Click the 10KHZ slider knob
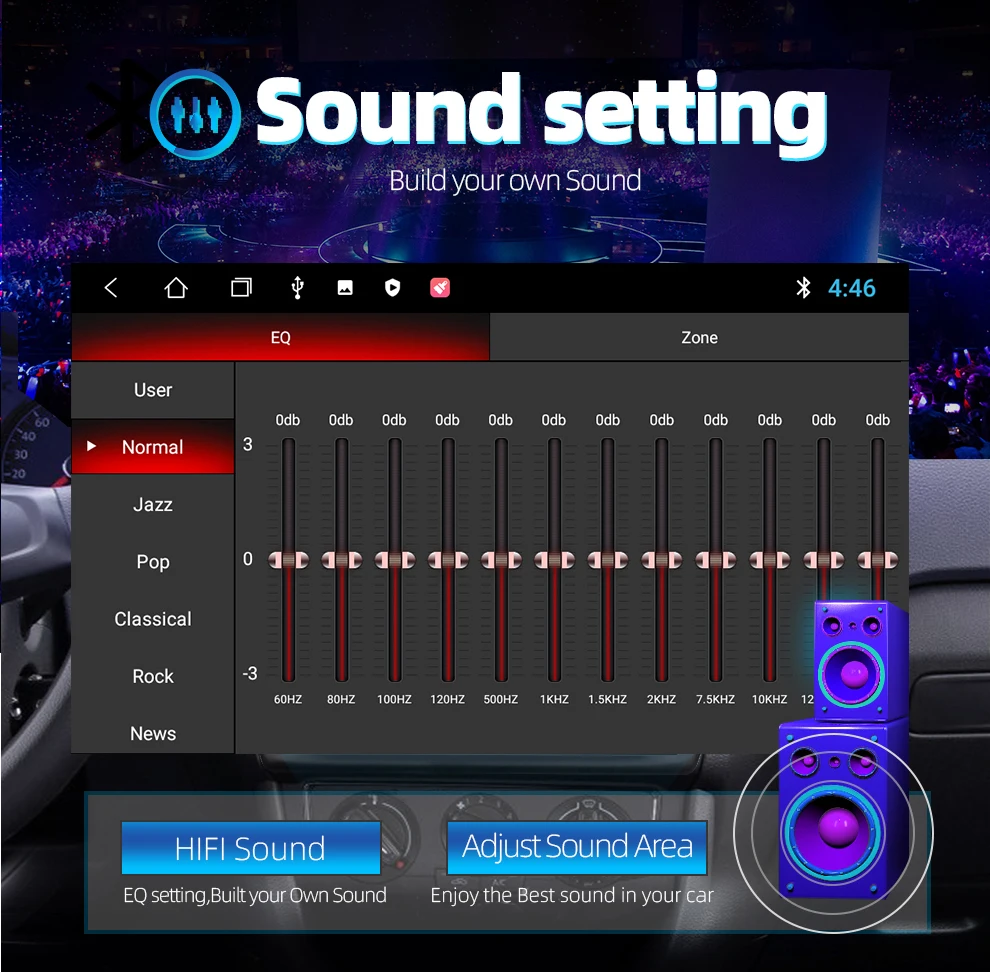Viewport: 990px width, 972px height. 770,560
